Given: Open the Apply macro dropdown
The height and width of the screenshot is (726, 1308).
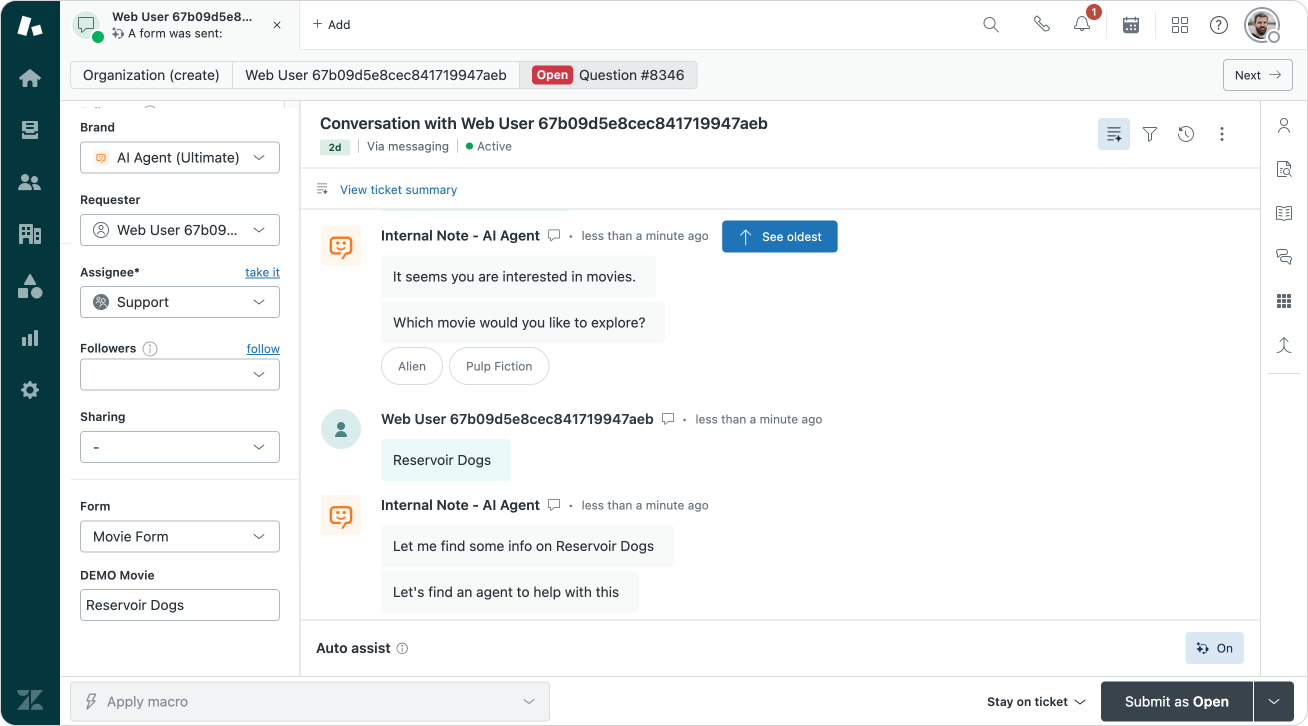Looking at the screenshot, I should click(310, 702).
